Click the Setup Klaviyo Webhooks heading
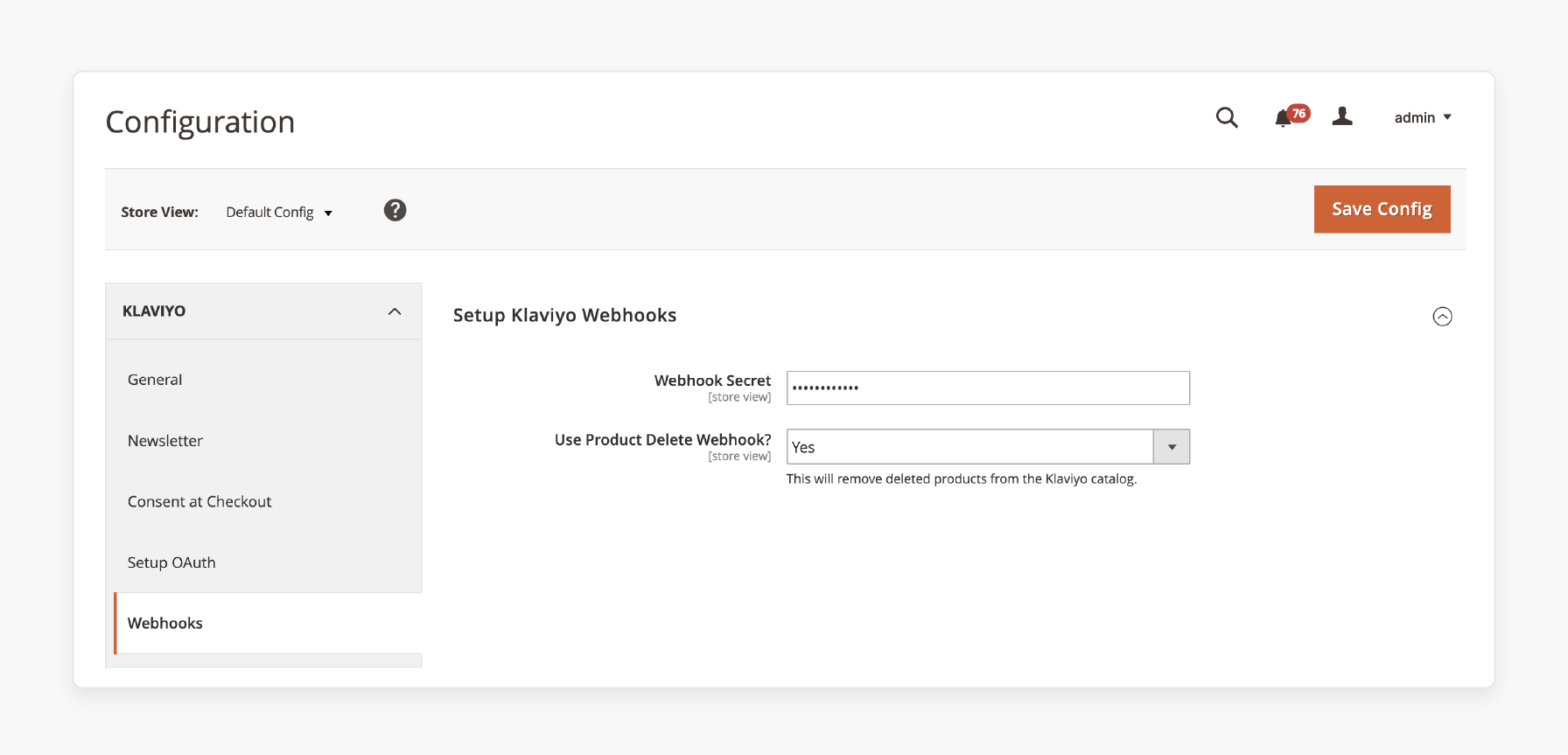 (564, 315)
